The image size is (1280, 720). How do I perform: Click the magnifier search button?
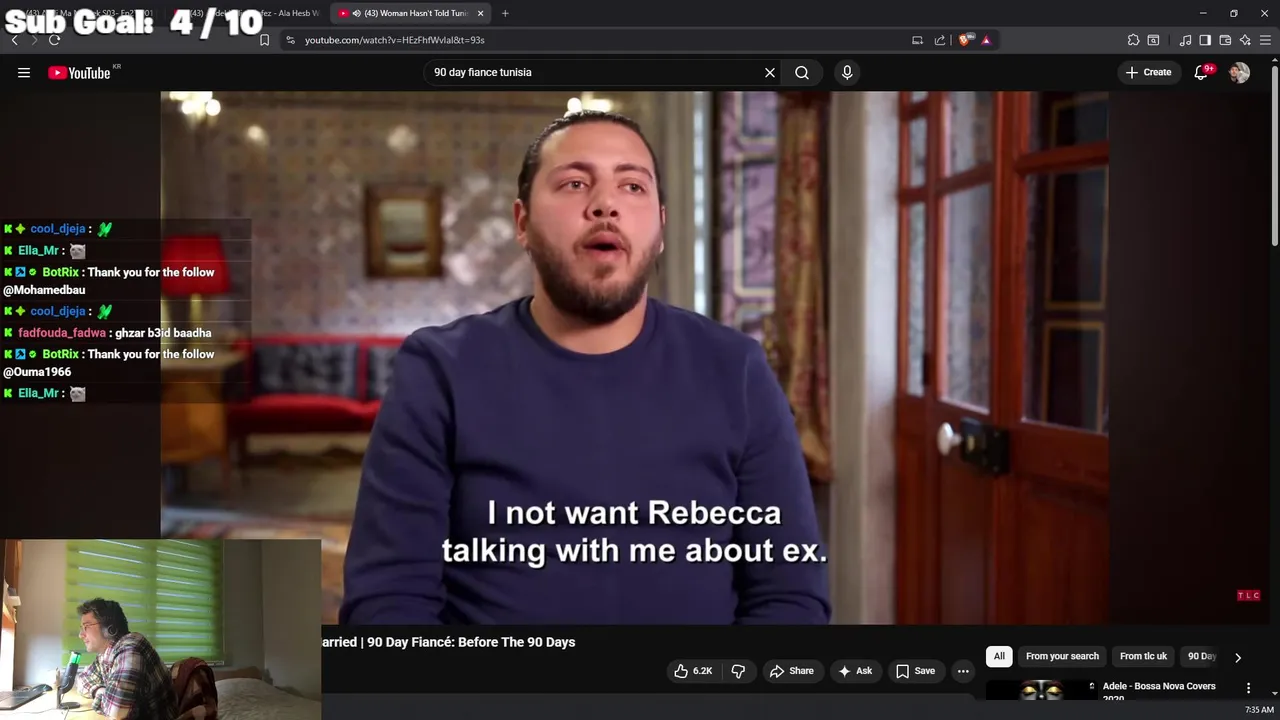(802, 72)
